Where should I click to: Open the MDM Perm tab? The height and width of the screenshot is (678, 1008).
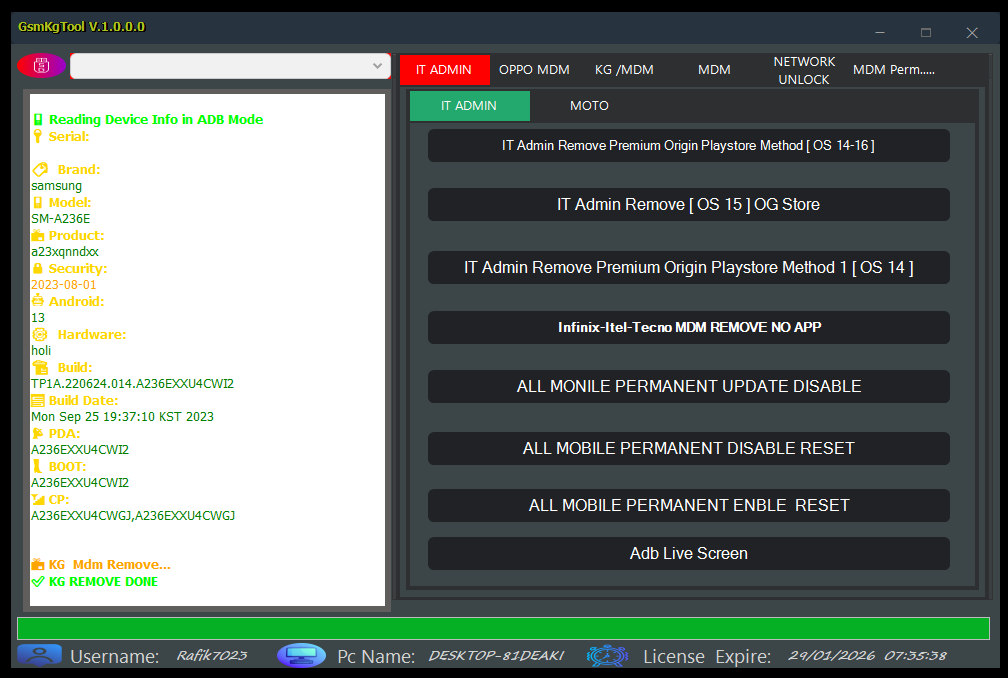pyautogui.click(x=893, y=70)
